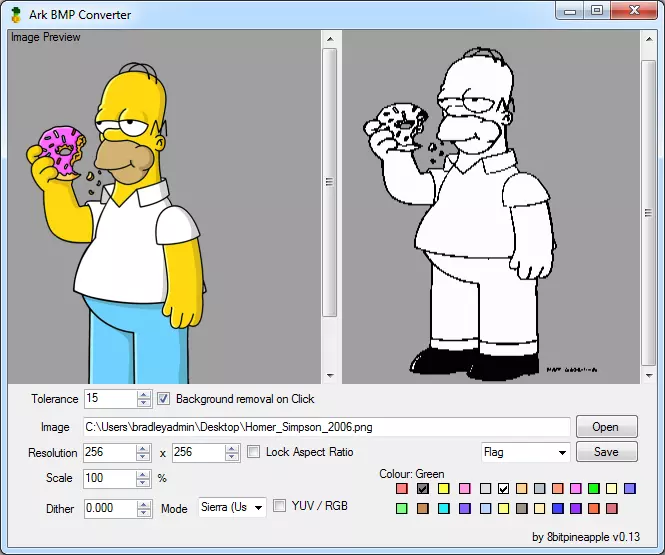
Task: Click the Resolution width field
Action: coord(110,452)
